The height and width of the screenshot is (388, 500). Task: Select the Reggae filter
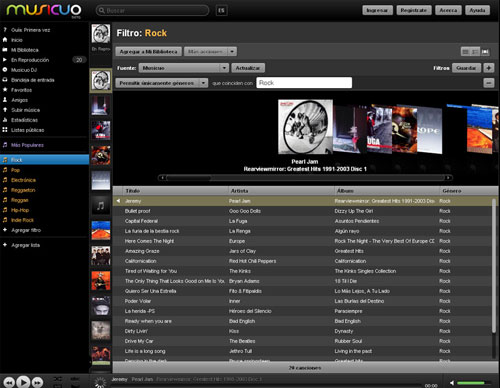20,200
